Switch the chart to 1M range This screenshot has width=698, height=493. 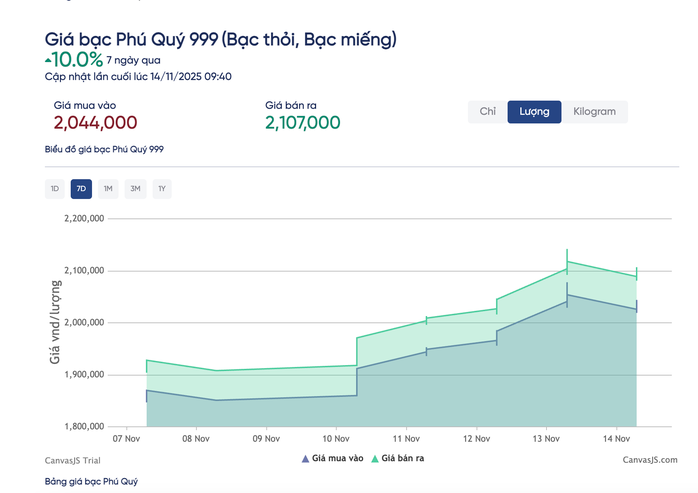click(x=108, y=188)
